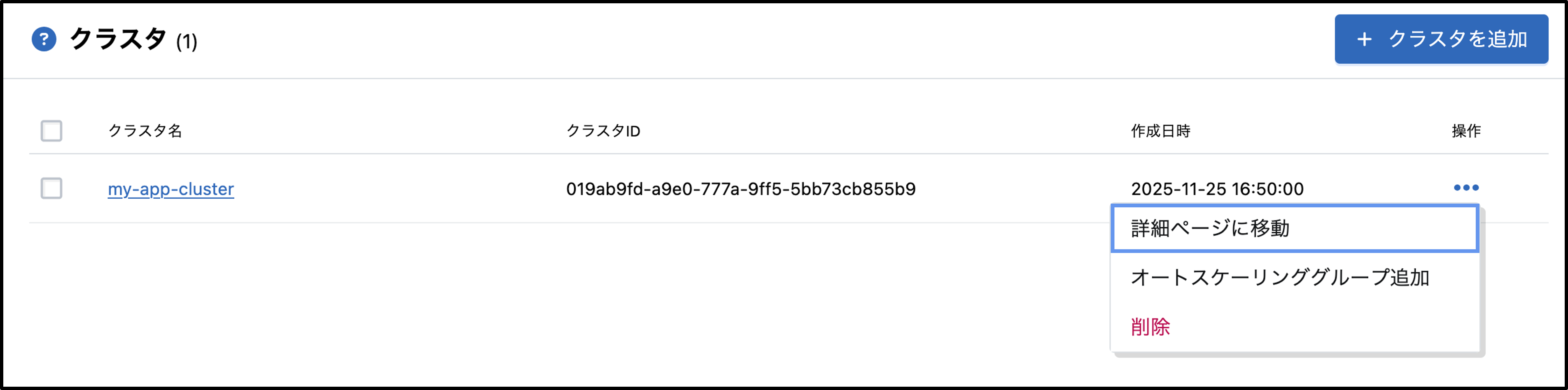Click the creation time 16:50:00
The height and width of the screenshot is (390, 1568).
[1269, 189]
